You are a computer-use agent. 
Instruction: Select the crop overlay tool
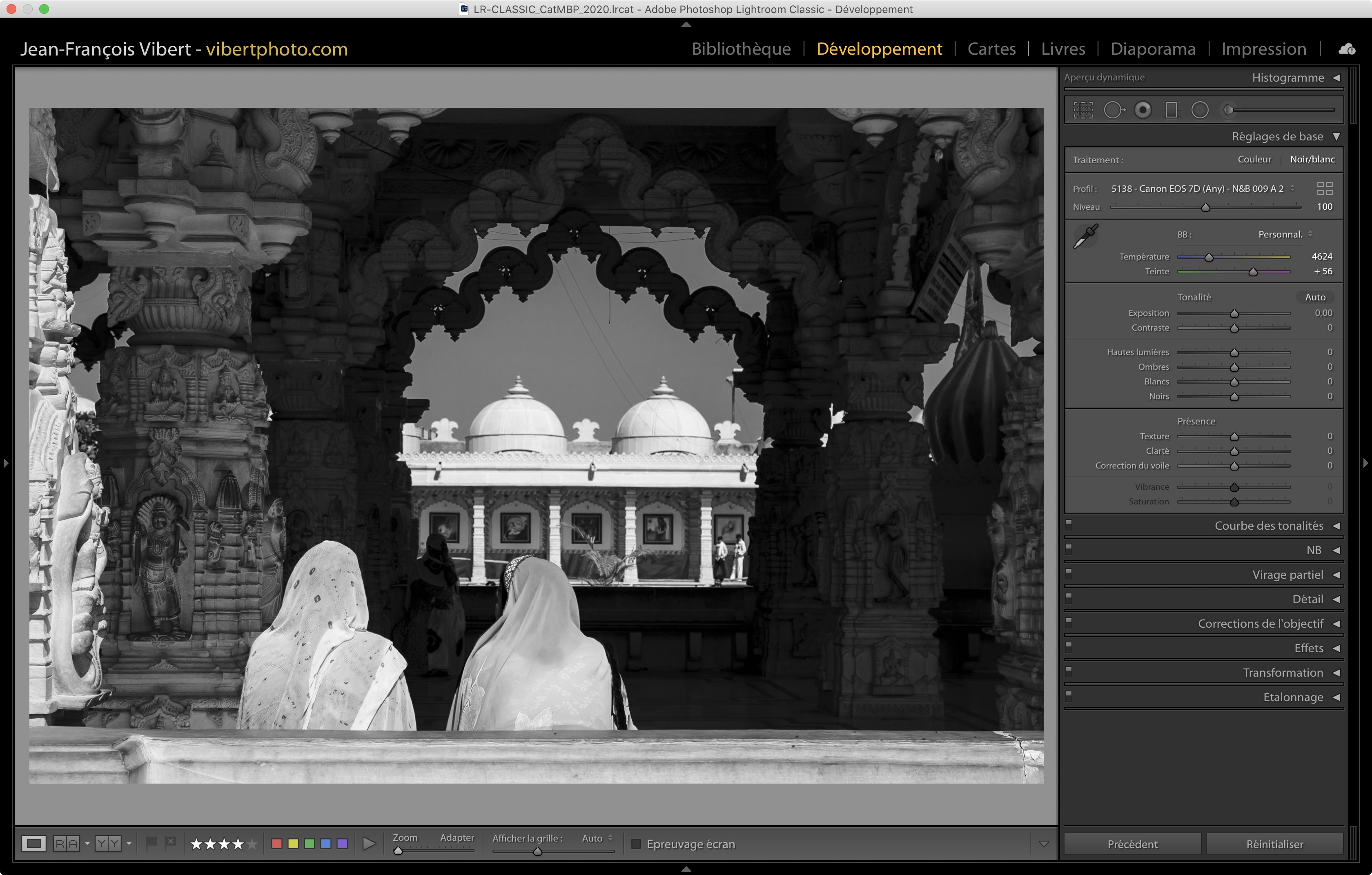click(1083, 110)
